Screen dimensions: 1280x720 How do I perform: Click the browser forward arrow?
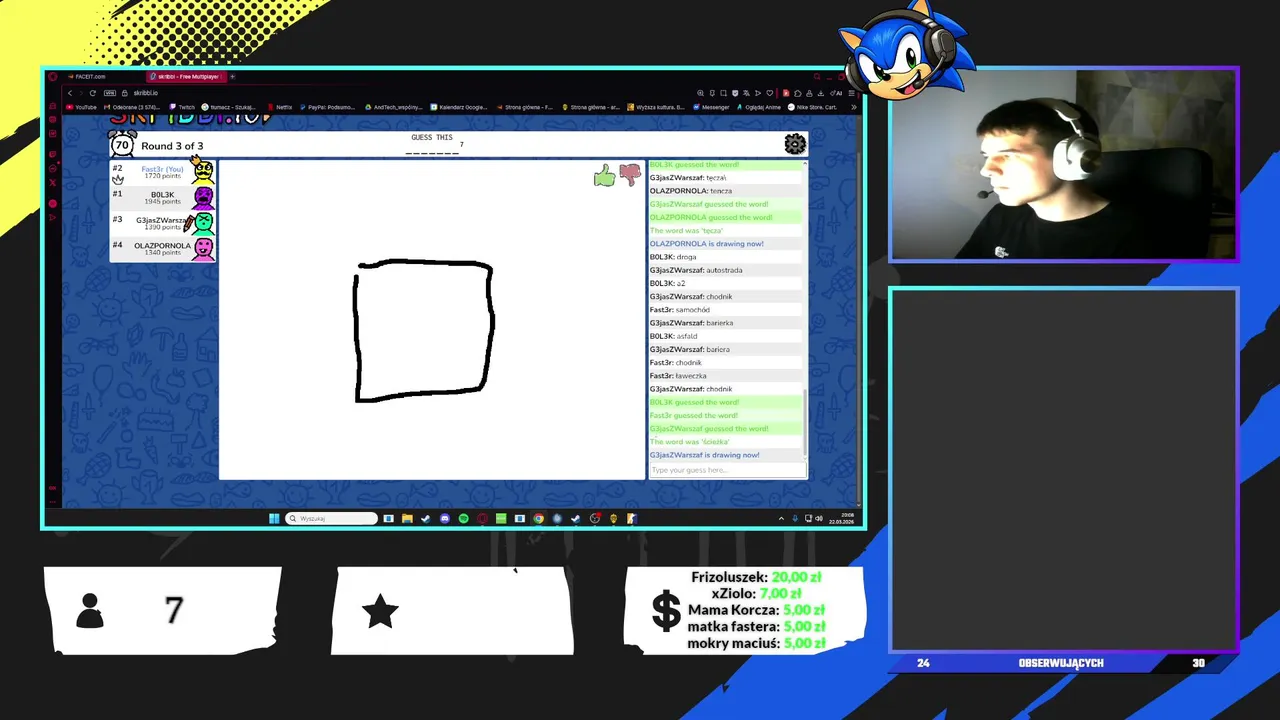(x=81, y=93)
